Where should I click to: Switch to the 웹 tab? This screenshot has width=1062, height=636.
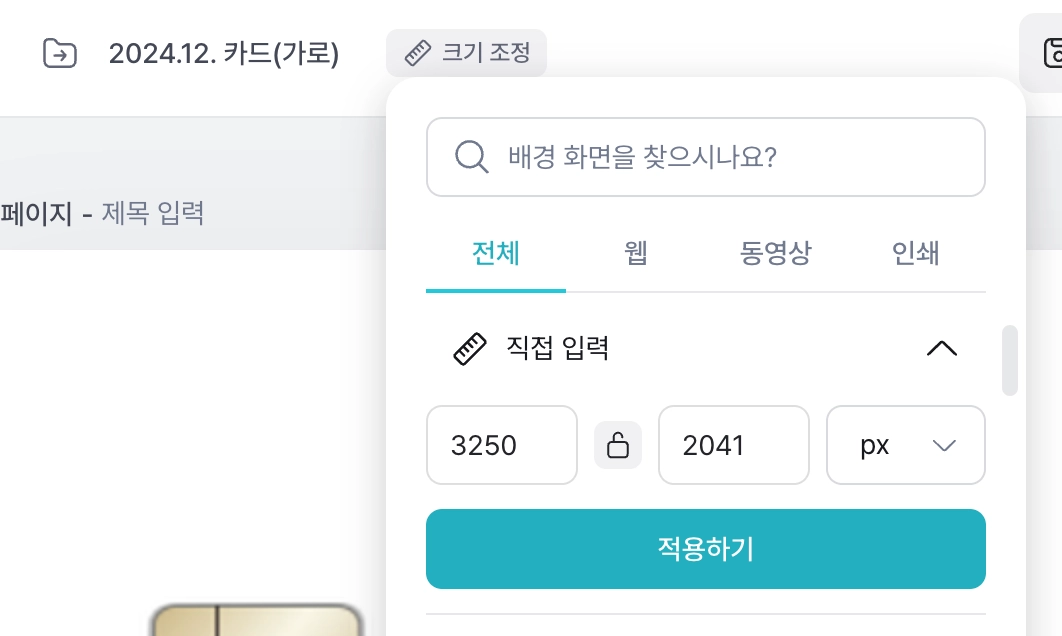tap(635, 254)
